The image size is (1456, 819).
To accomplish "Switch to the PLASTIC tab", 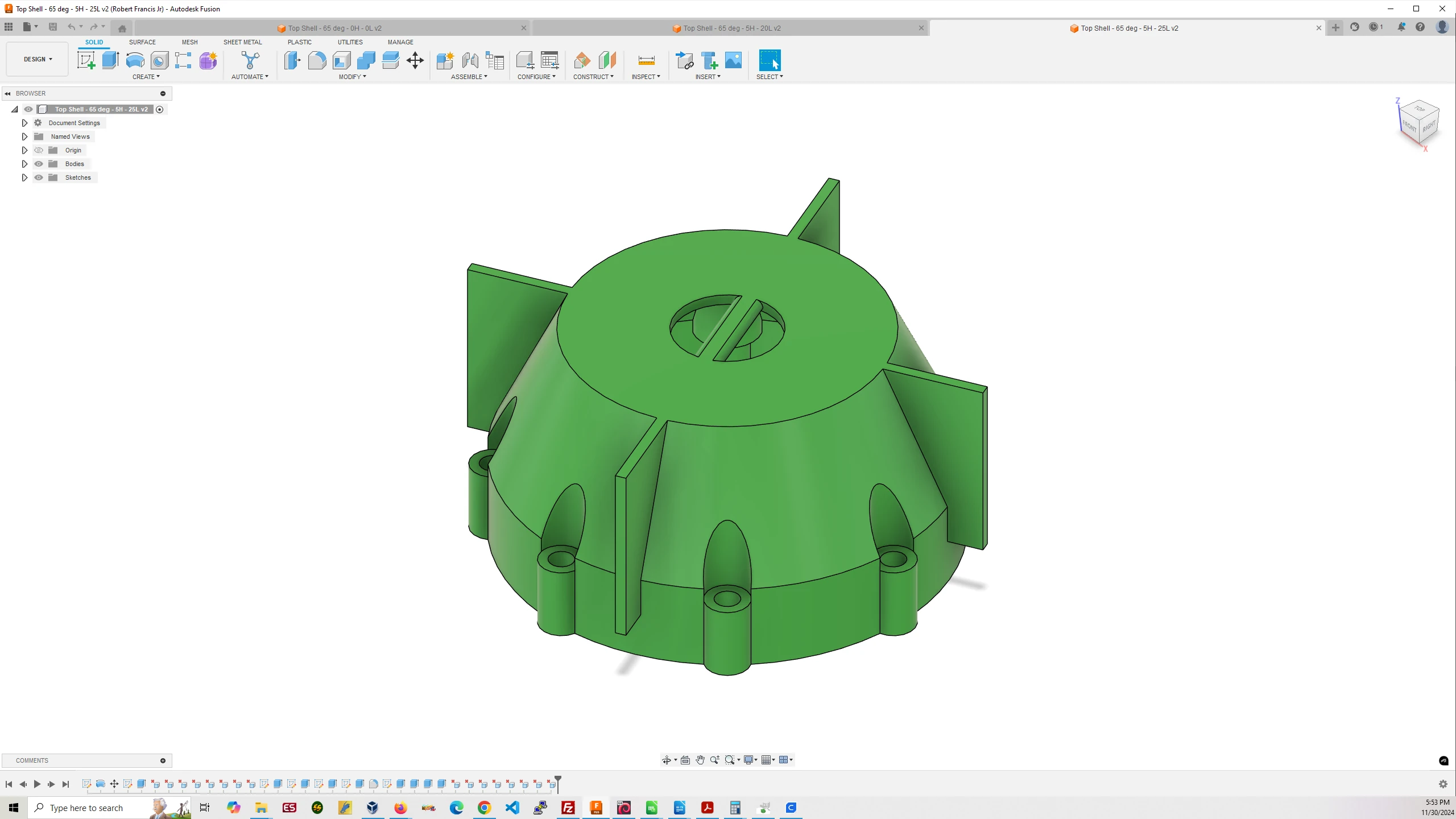I will (x=300, y=42).
